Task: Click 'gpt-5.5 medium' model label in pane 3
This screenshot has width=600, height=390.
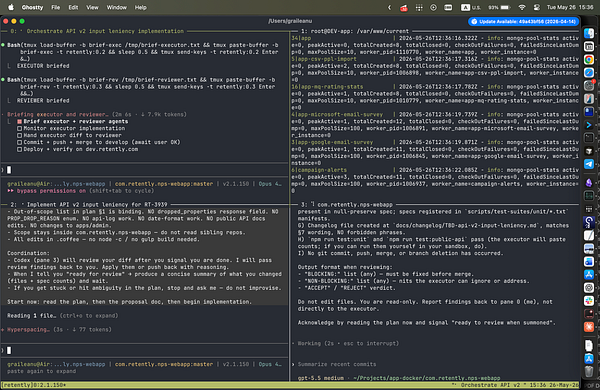Action: (321, 378)
